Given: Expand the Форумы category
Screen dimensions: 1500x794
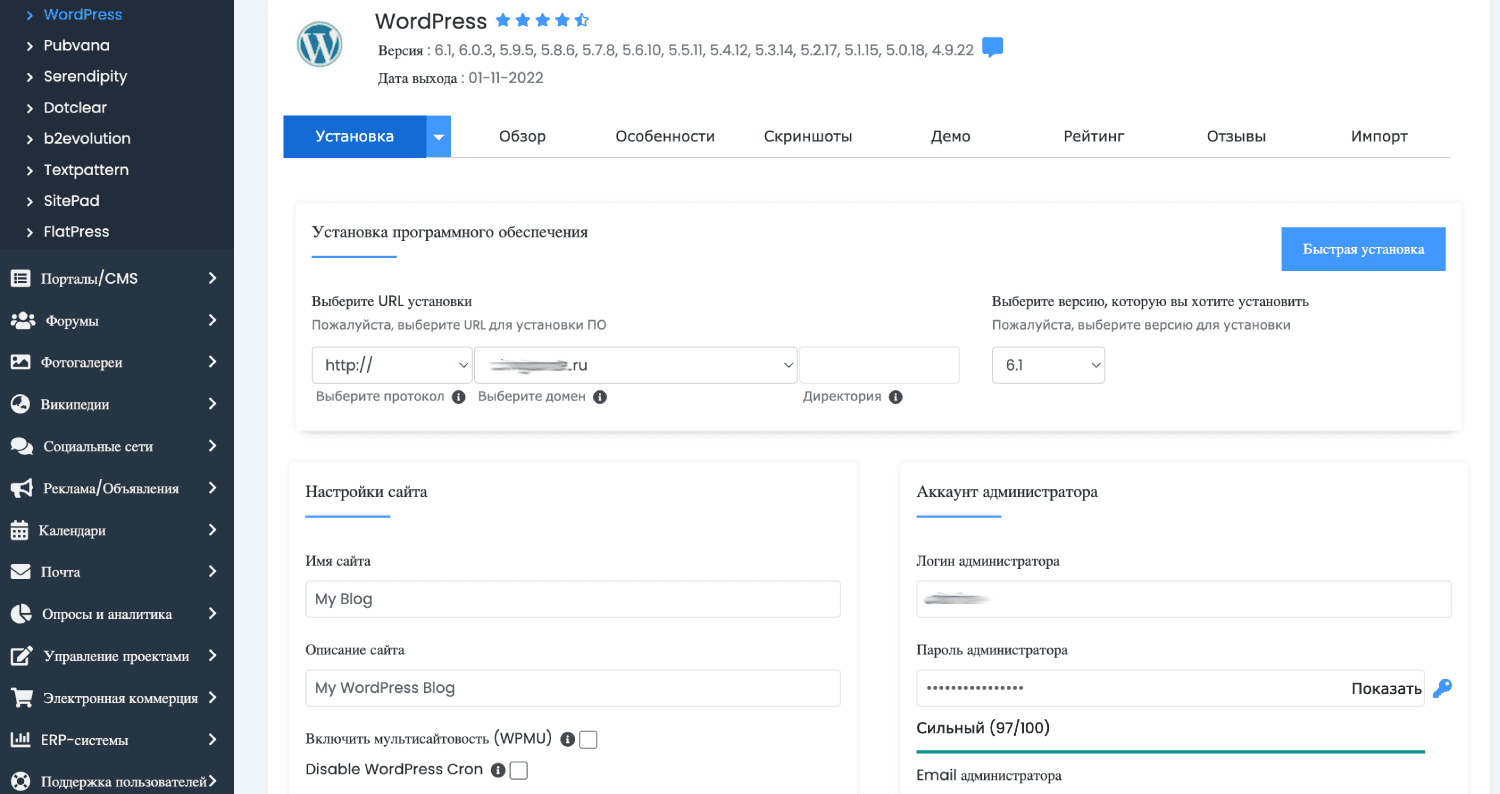Looking at the screenshot, I should (212, 320).
